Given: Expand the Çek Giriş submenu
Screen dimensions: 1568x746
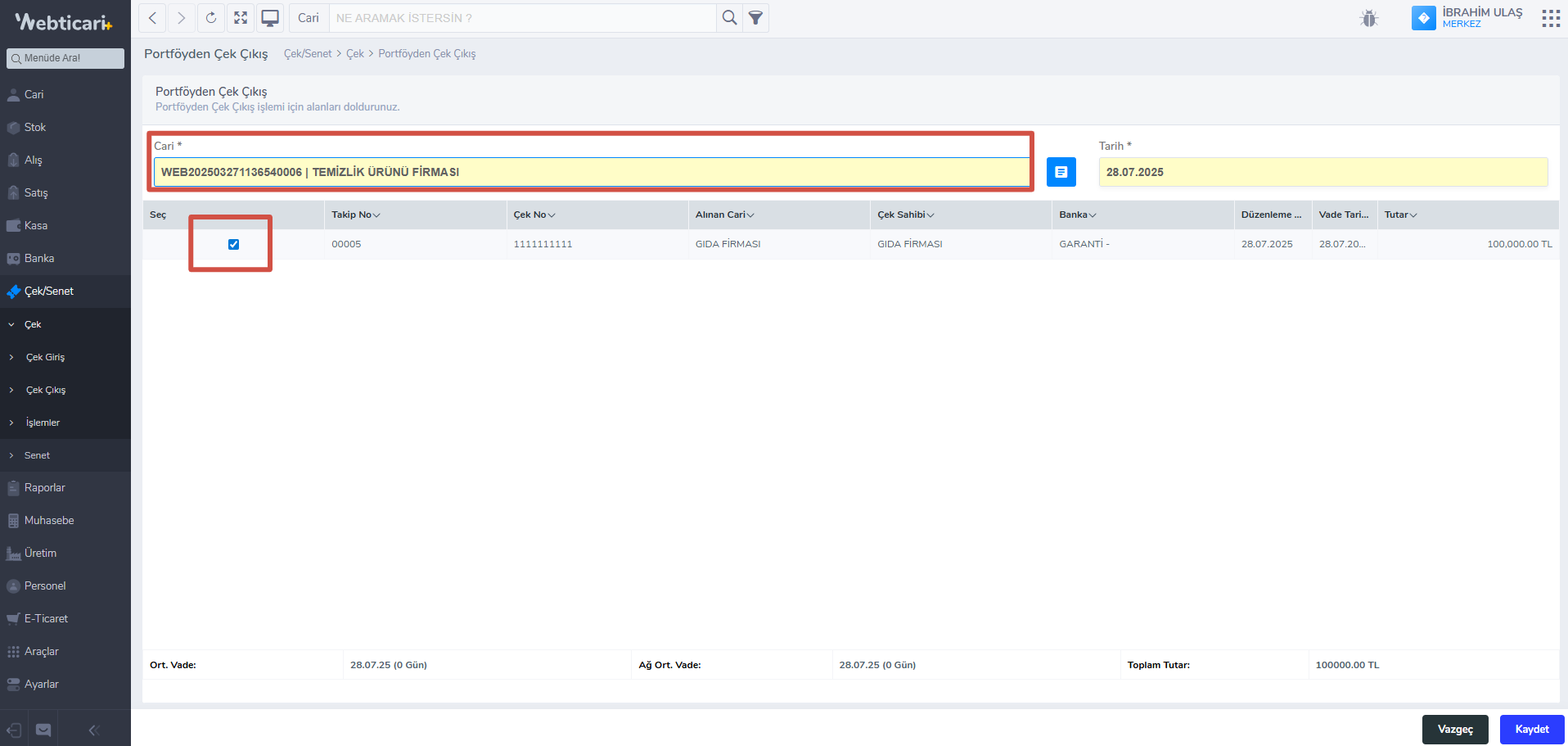Looking at the screenshot, I should click(45, 357).
